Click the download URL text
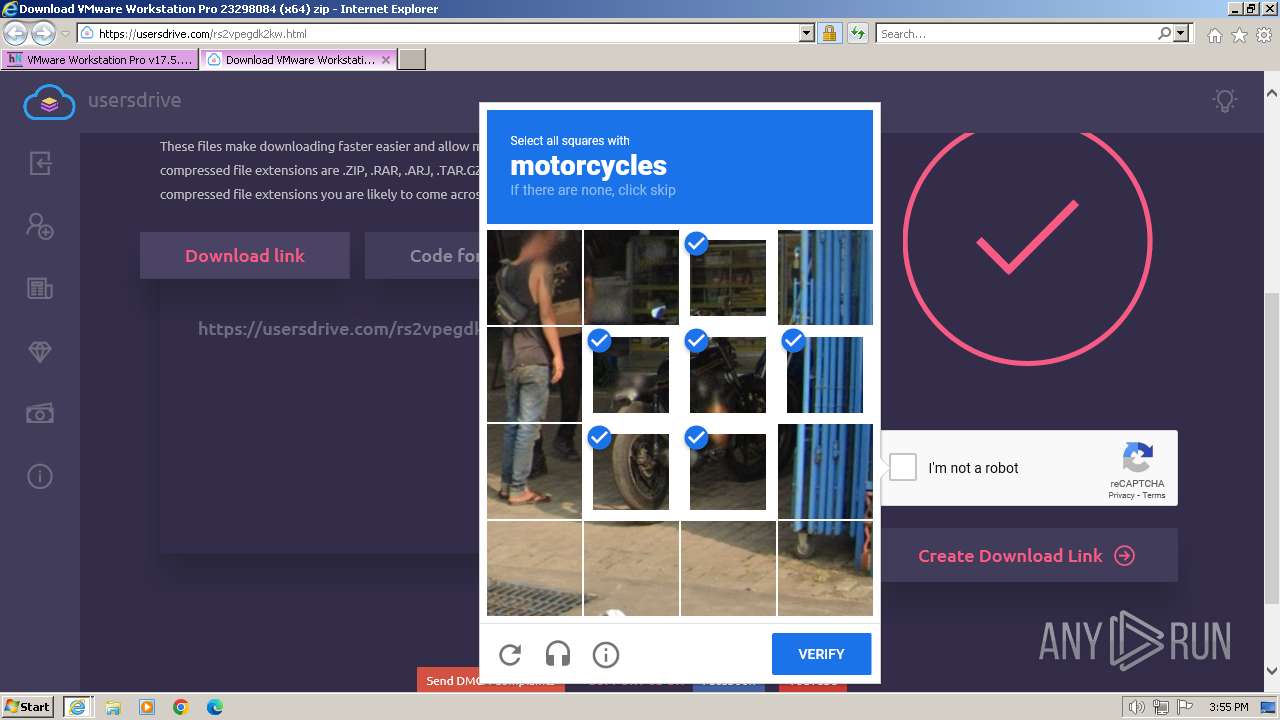Screen dimensions: 1280x720 (x=338, y=328)
